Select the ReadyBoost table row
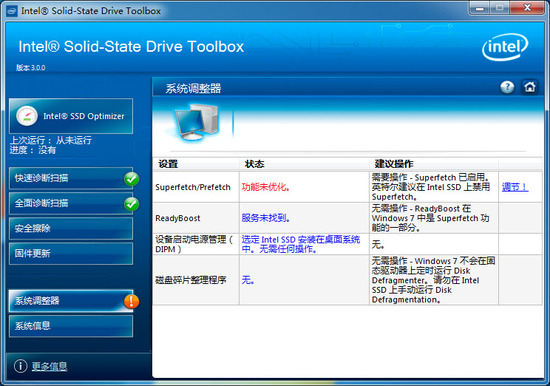This screenshot has width=550, height=386. click(x=347, y=218)
